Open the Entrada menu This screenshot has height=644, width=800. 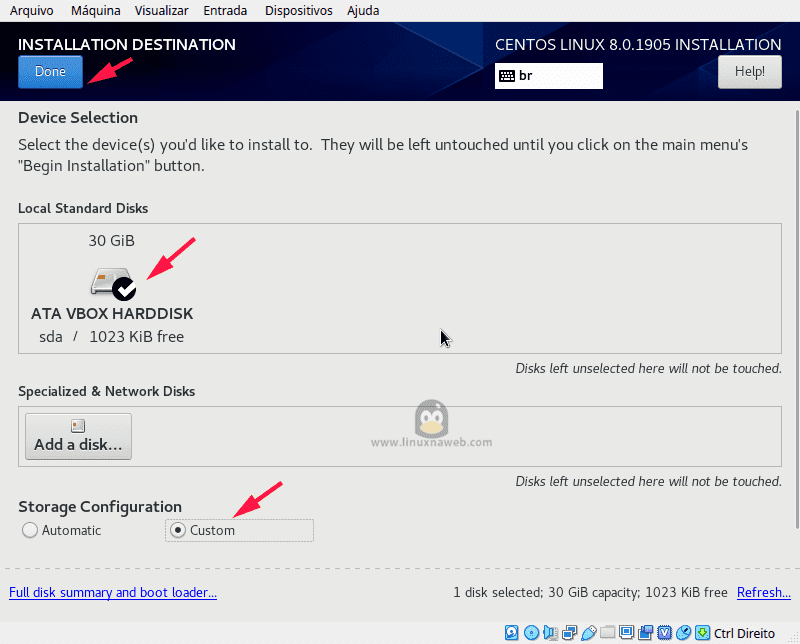point(225,11)
